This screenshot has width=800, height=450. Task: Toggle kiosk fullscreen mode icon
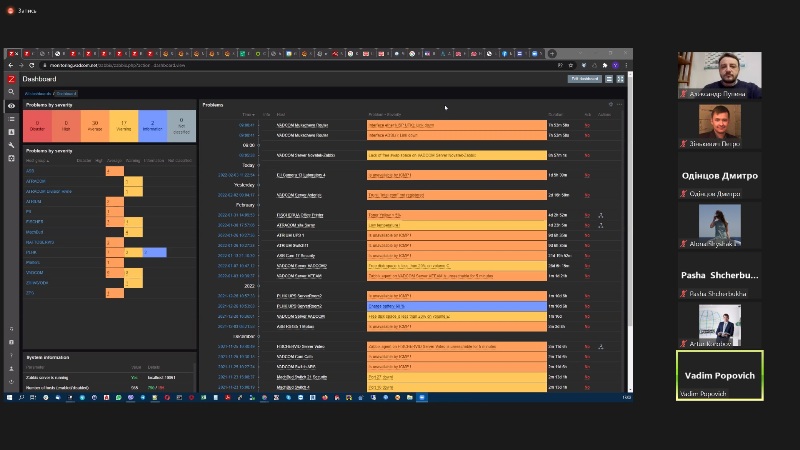tap(621, 78)
